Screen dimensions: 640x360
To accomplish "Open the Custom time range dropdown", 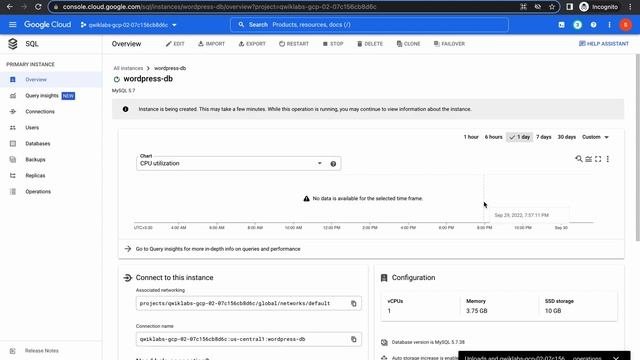I will pyautogui.click(x=595, y=137).
